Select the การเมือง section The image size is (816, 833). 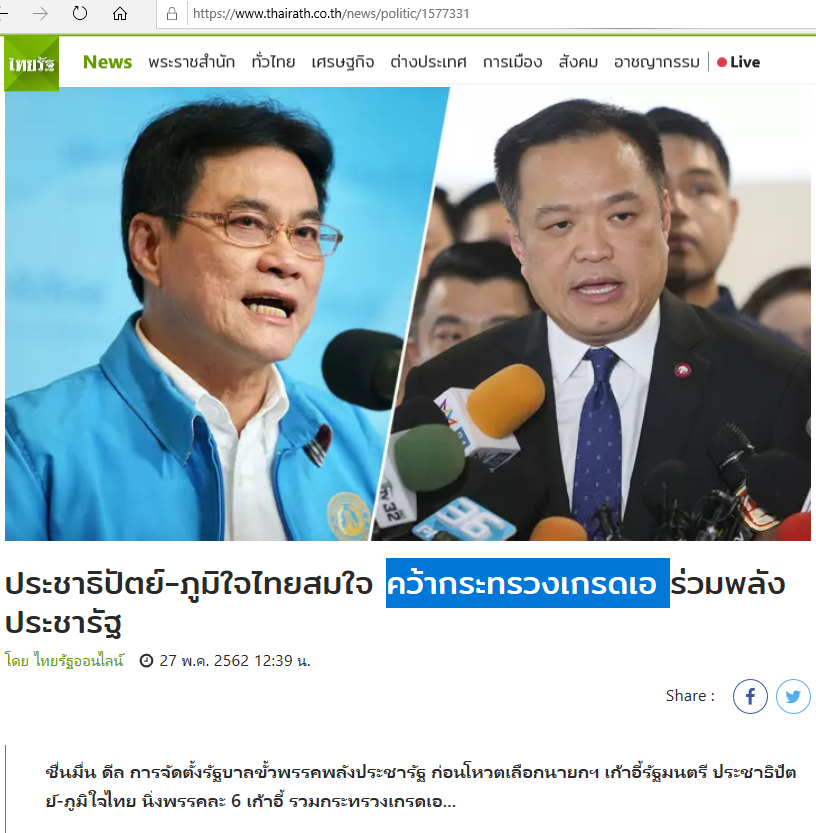512,62
